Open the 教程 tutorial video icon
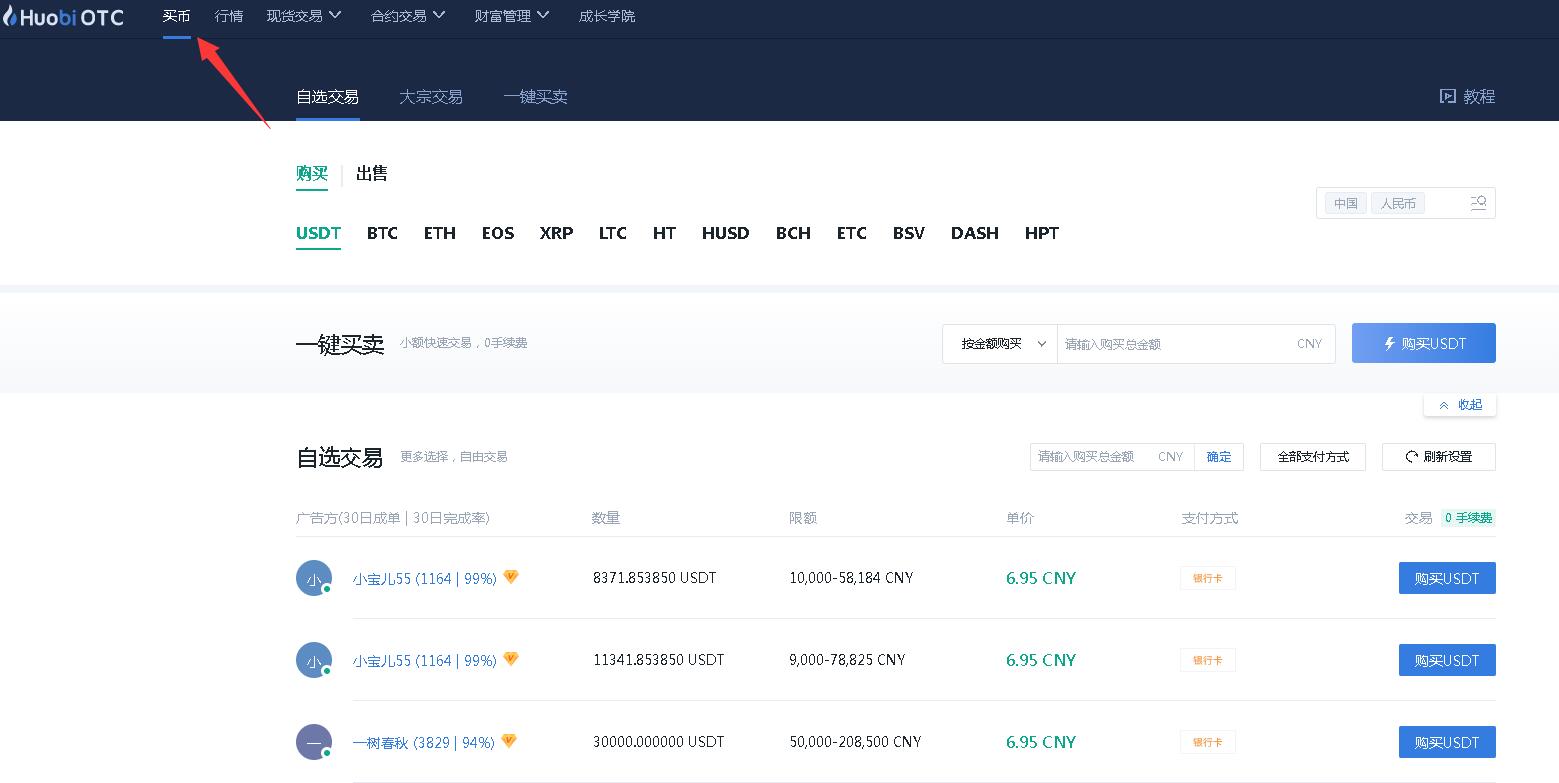1559x783 pixels. (x=1447, y=96)
